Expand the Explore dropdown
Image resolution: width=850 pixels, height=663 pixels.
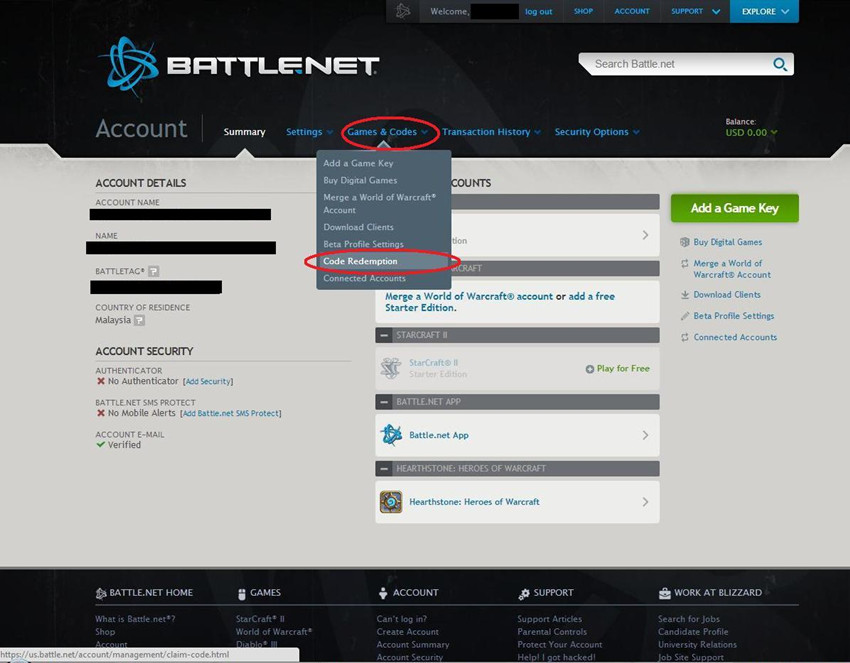coord(764,11)
